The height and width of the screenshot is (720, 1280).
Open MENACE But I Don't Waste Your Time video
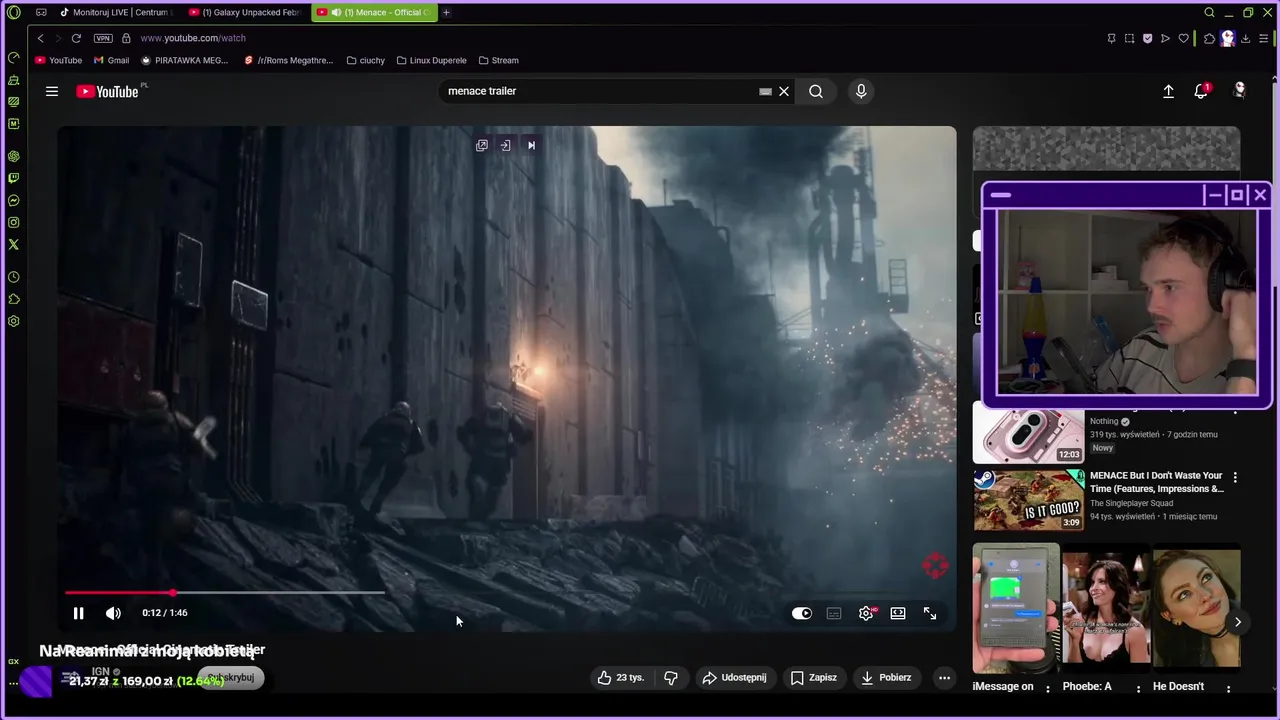coord(1156,482)
